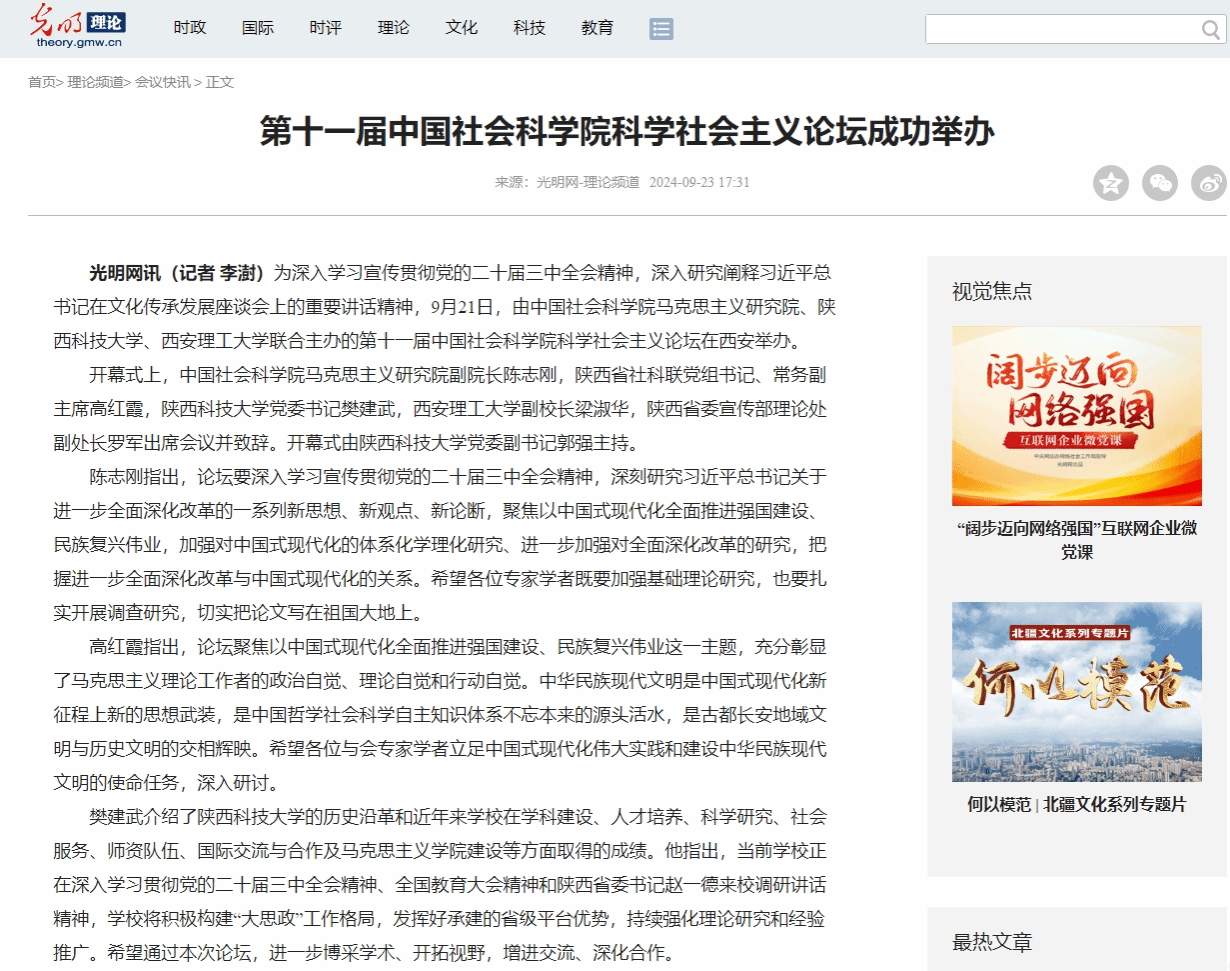The image size is (1230, 971).
Task: Go to 理论频道 breadcrumb link
Action: pos(95,82)
